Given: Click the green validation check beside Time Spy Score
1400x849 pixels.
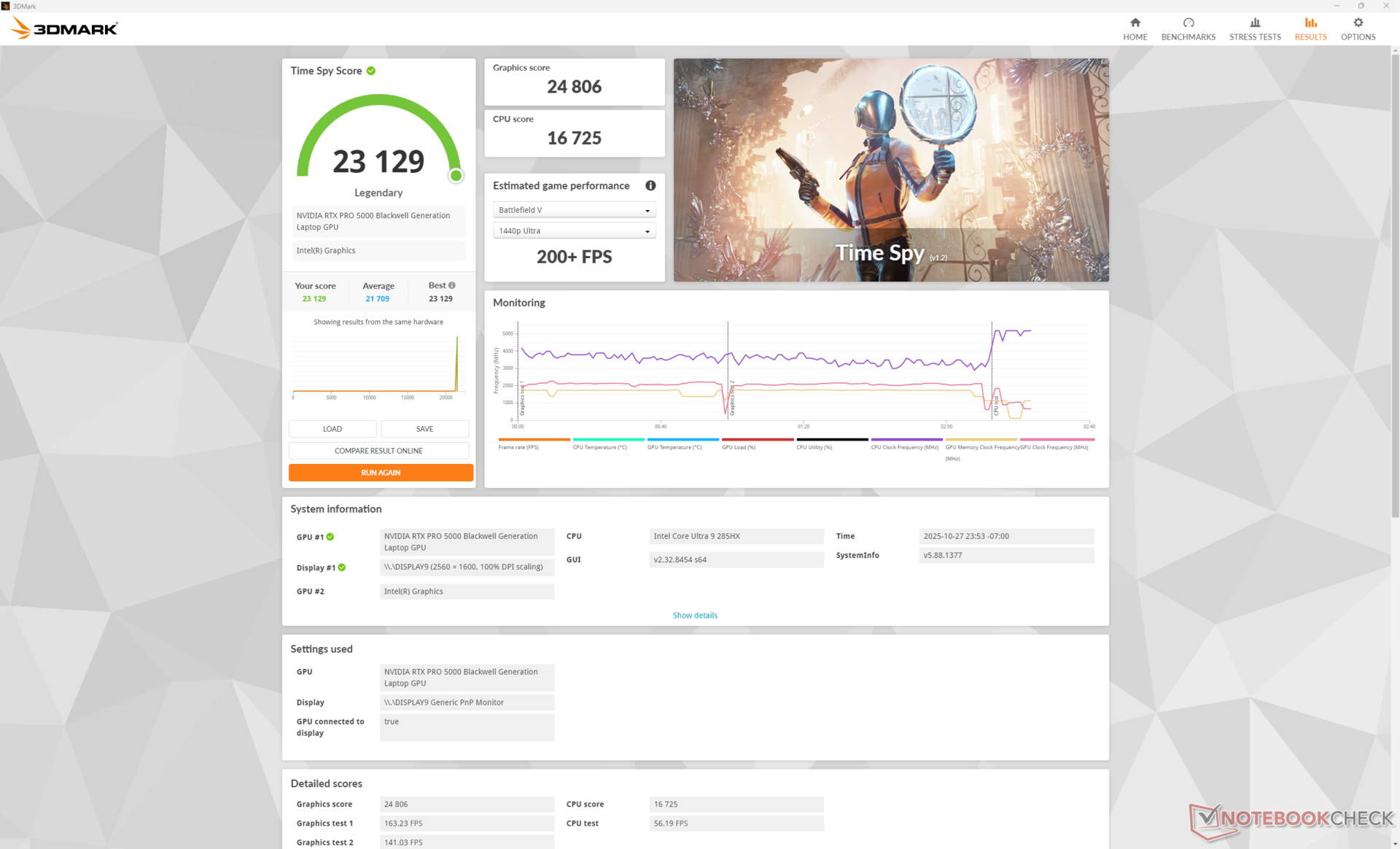Looking at the screenshot, I should pos(371,71).
